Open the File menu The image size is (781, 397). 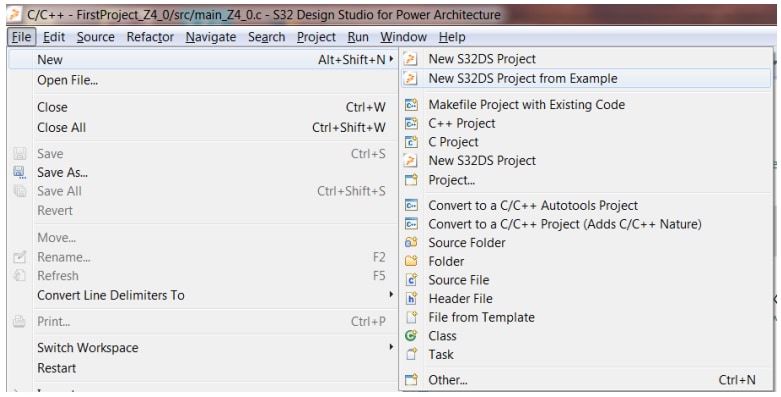tap(21, 37)
